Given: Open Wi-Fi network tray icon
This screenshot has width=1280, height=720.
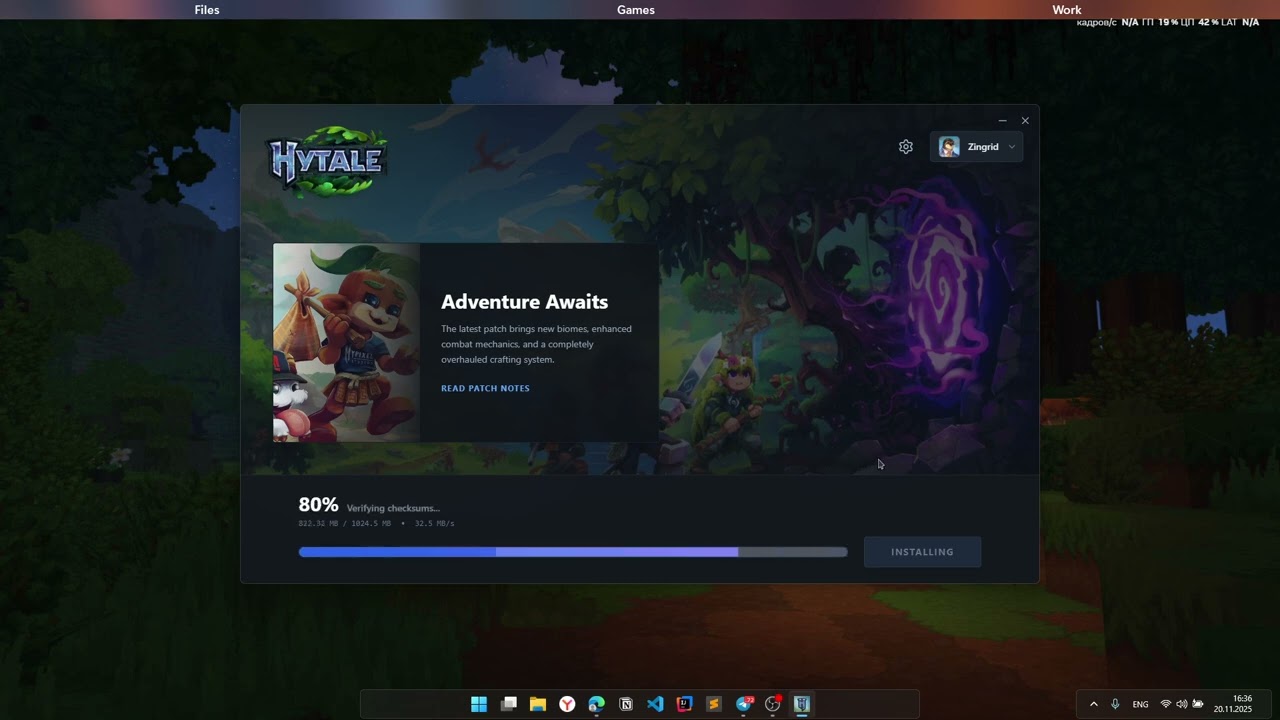Looking at the screenshot, I should pyautogui.click(x=1166, y=704).
